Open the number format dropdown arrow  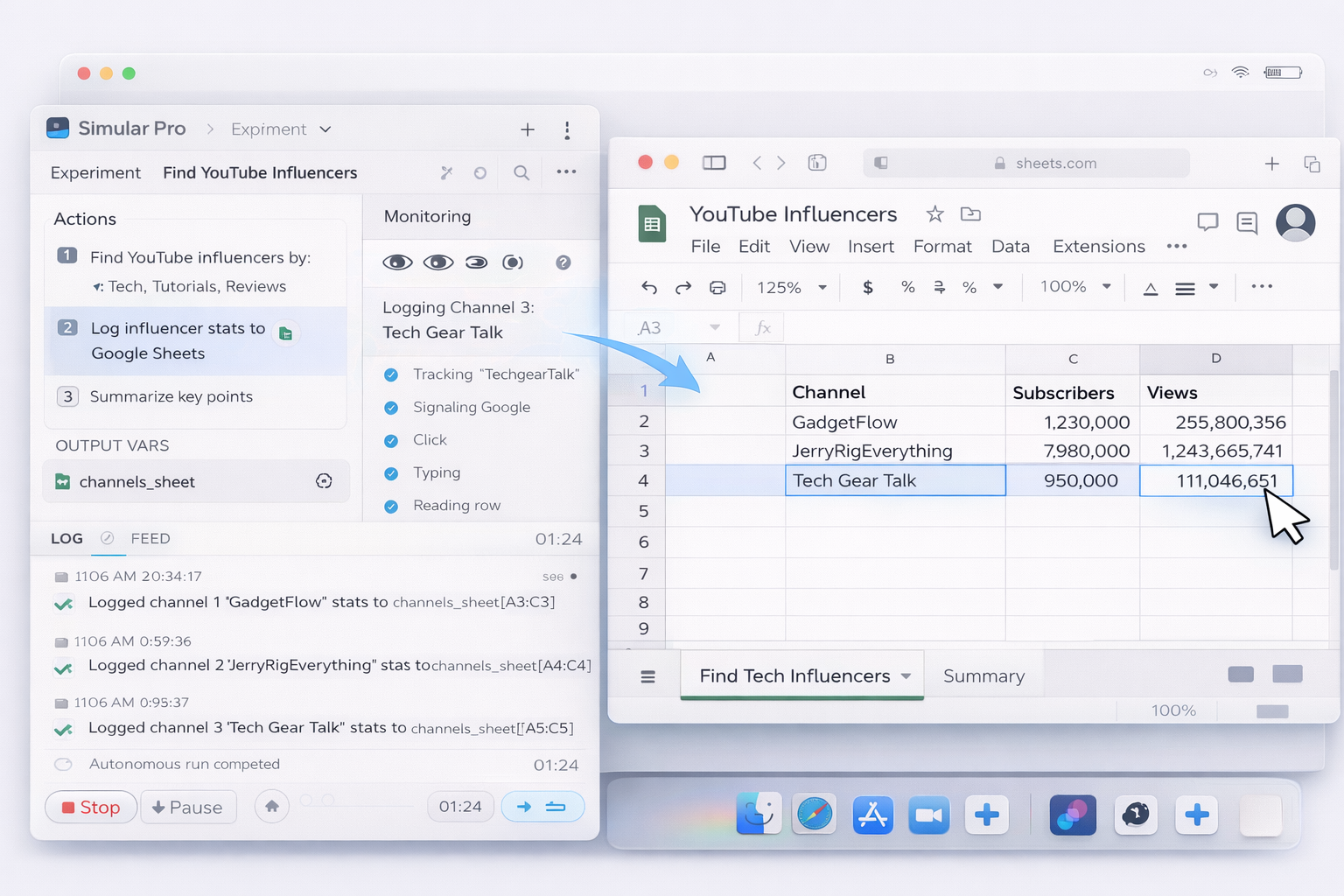[x=997, y=286]
